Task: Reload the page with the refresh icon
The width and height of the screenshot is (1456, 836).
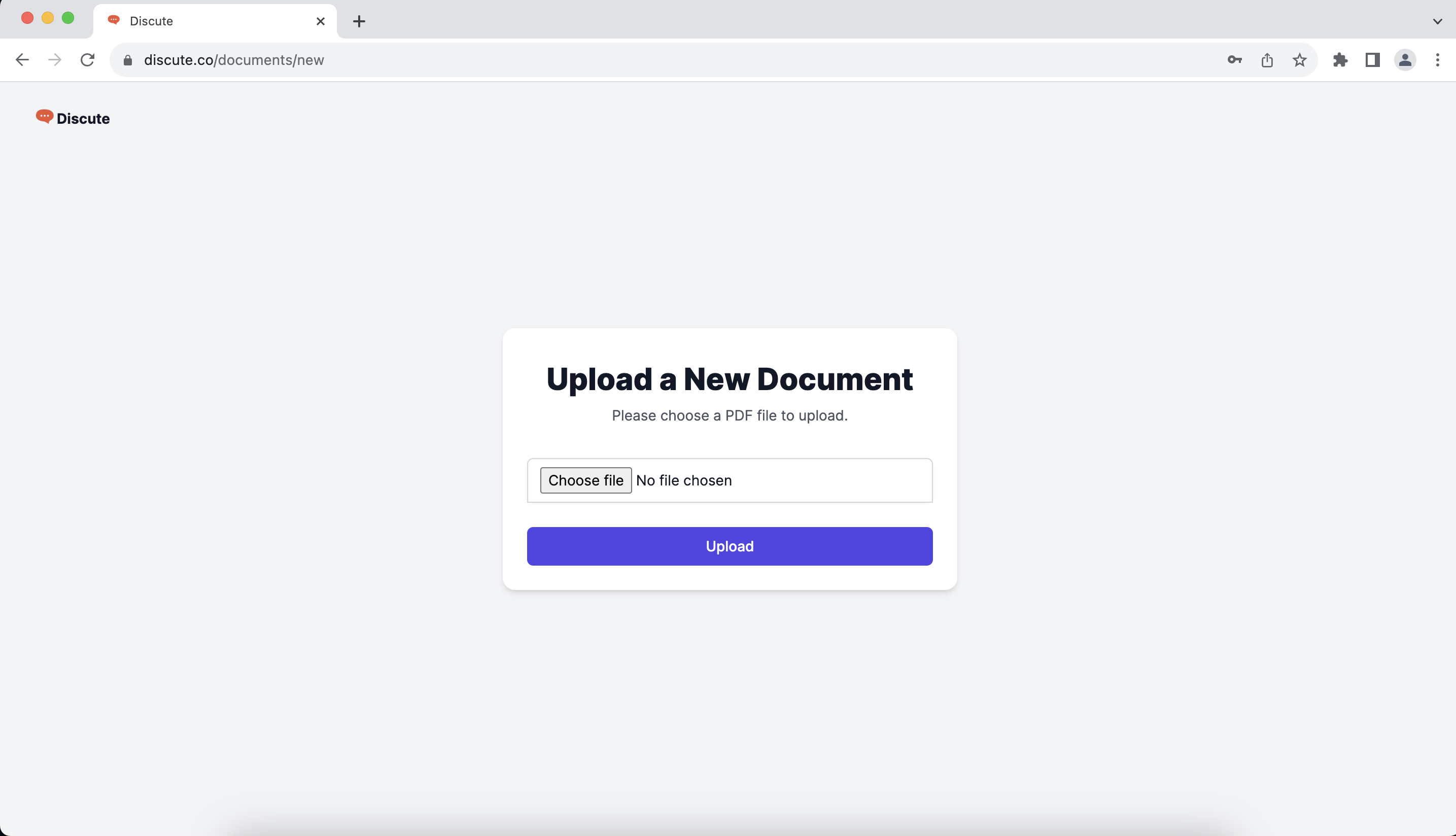Action: click(87, 60)
